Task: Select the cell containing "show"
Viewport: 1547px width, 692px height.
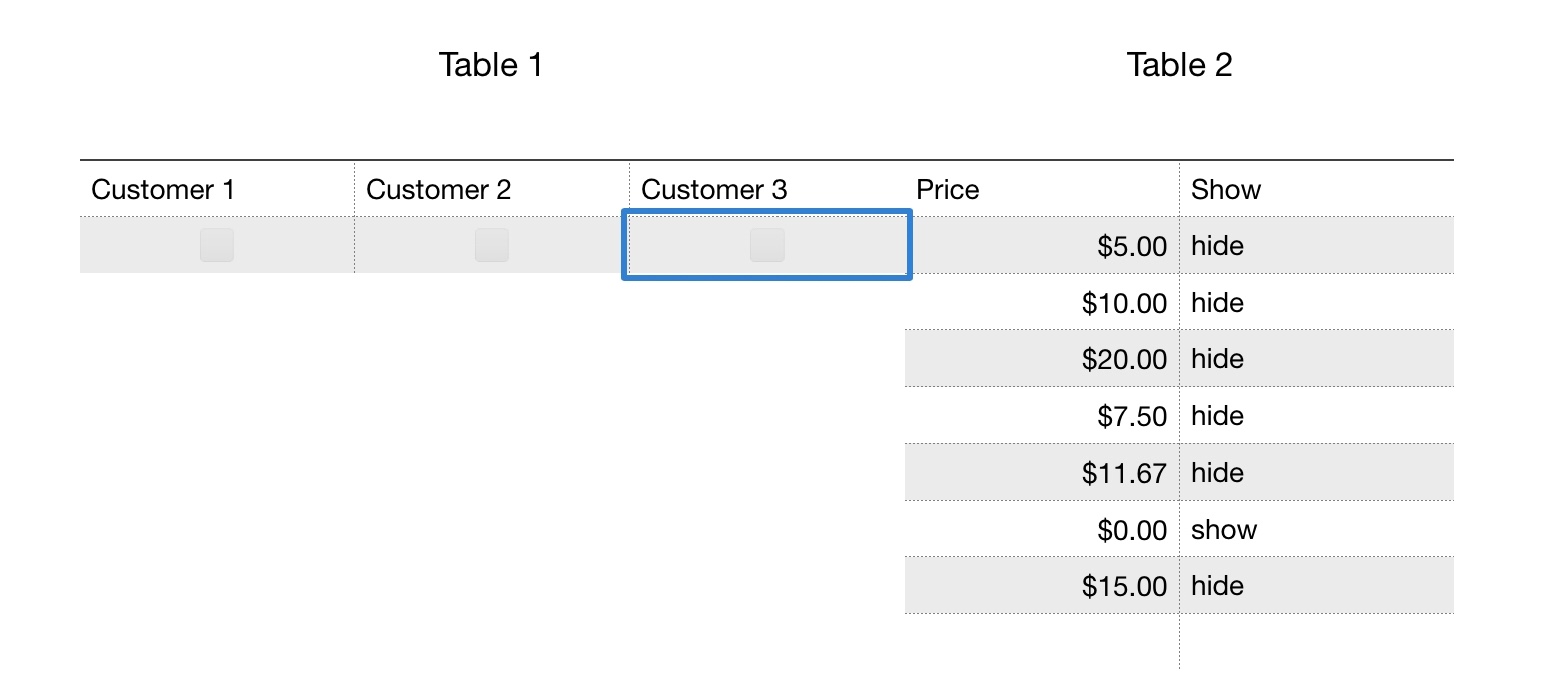Action: (x=1316, y=529)
